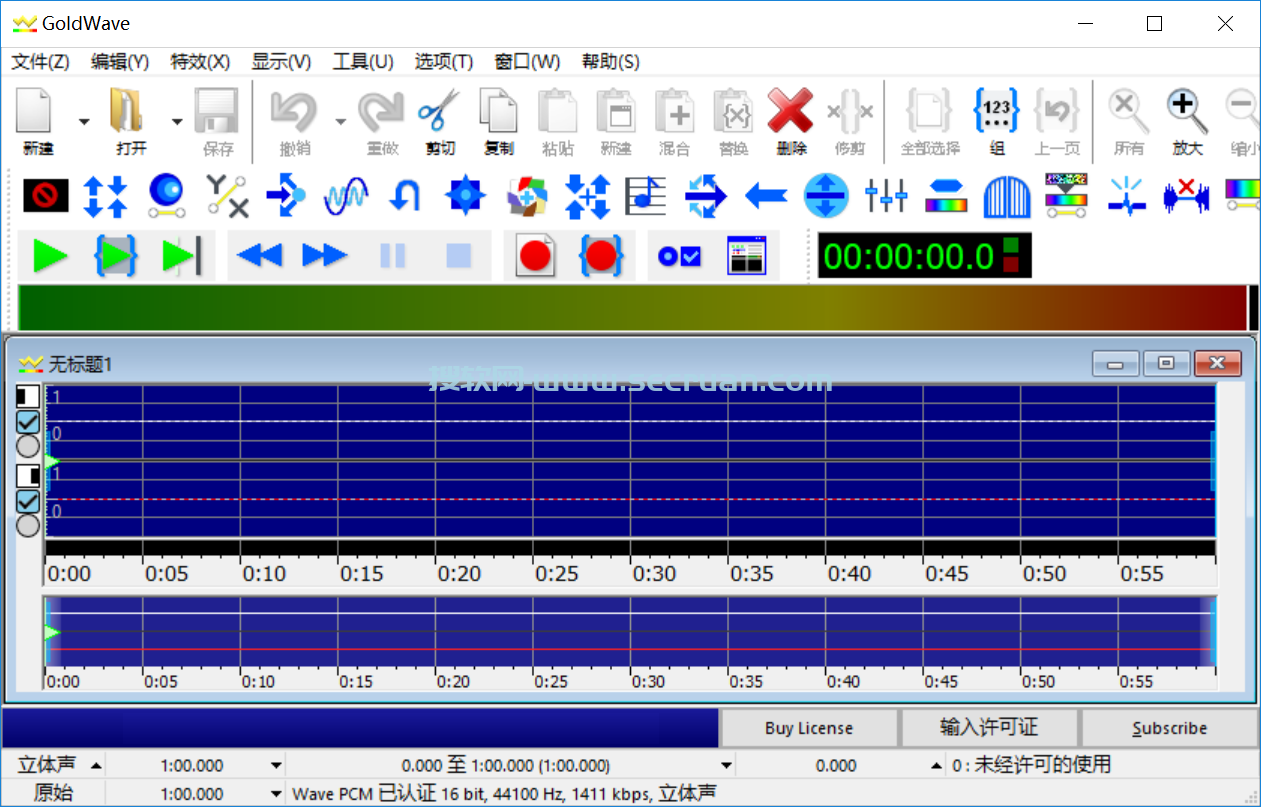Record into selection with red circle in braces
The width and height of the screenshot is (1261, 807).
[x=601, y=256]
